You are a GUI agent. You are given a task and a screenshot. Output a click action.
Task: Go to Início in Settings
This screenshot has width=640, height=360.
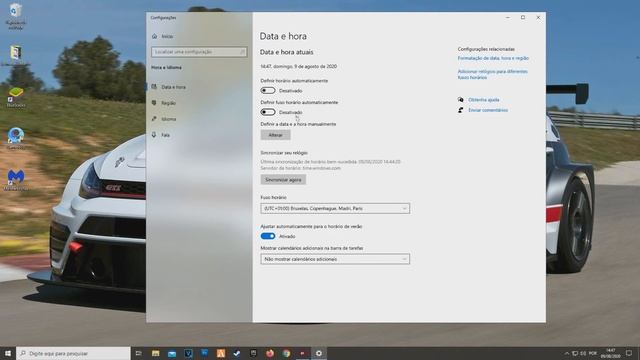coord(167,36)
